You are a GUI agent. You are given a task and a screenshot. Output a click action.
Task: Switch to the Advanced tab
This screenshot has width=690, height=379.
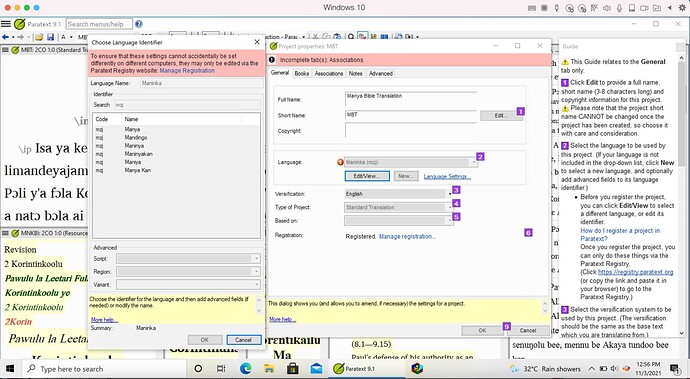pos(381,74)
